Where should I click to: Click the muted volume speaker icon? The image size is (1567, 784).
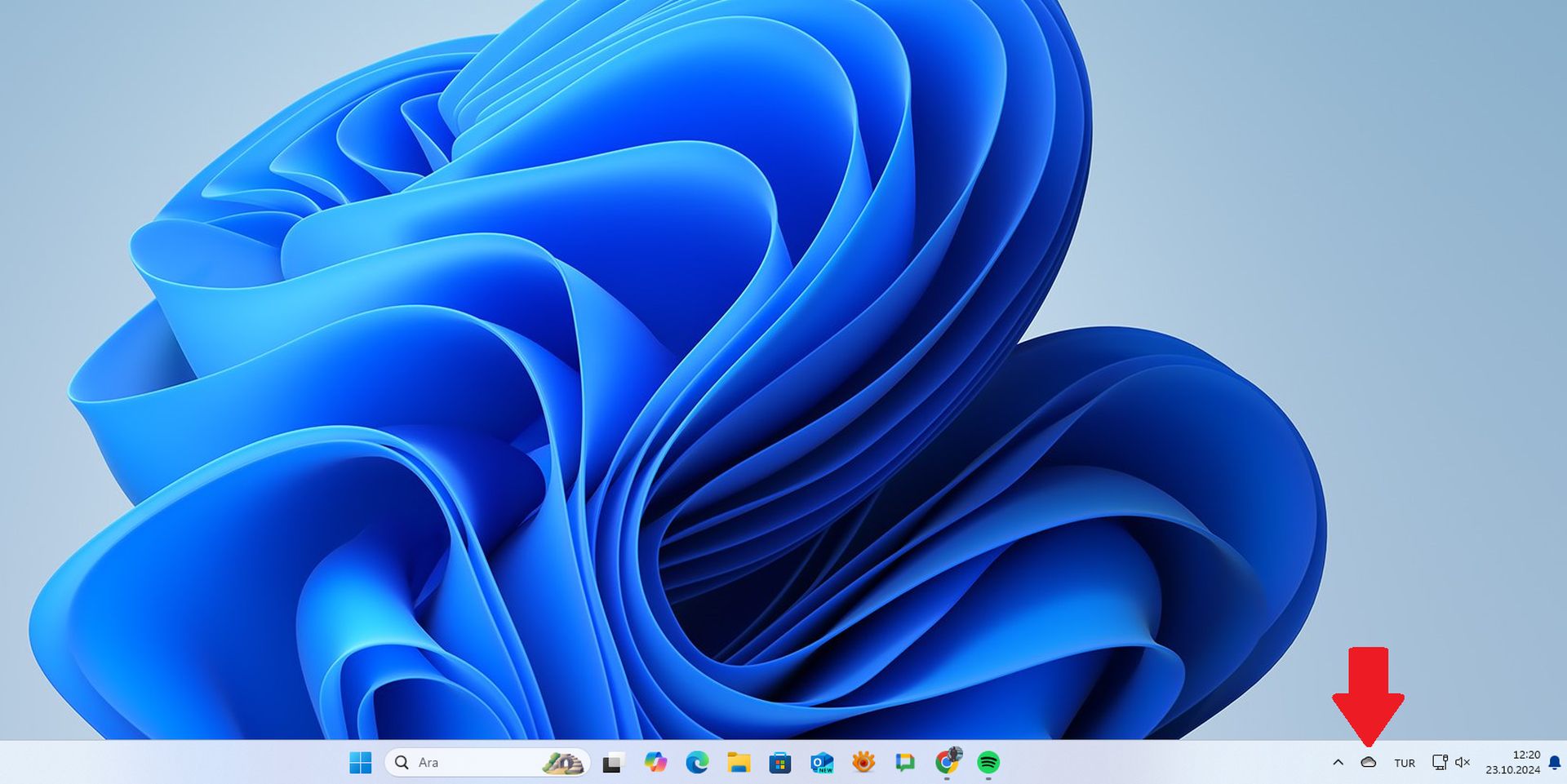1463,763
